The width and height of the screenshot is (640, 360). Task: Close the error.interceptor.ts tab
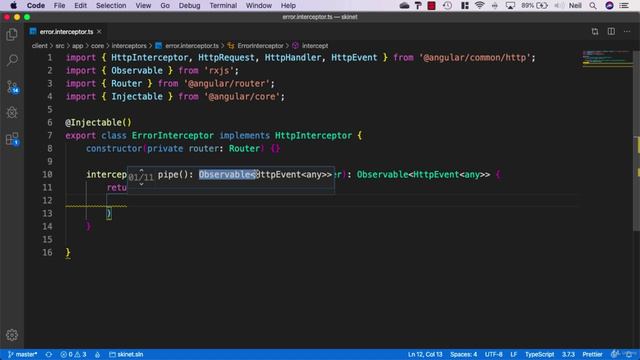99,31
